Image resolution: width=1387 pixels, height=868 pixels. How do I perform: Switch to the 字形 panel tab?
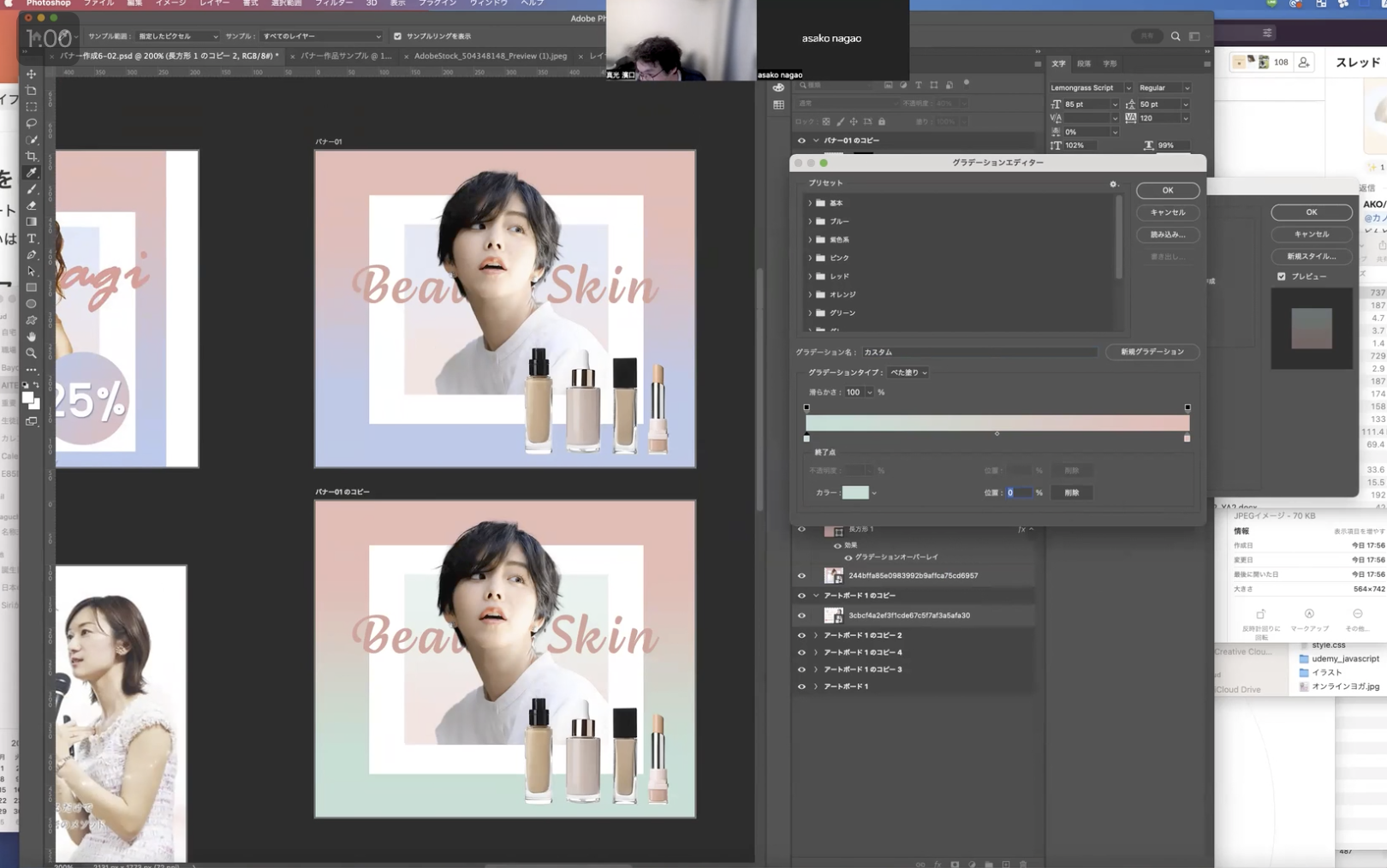[x=1110, y=63]
